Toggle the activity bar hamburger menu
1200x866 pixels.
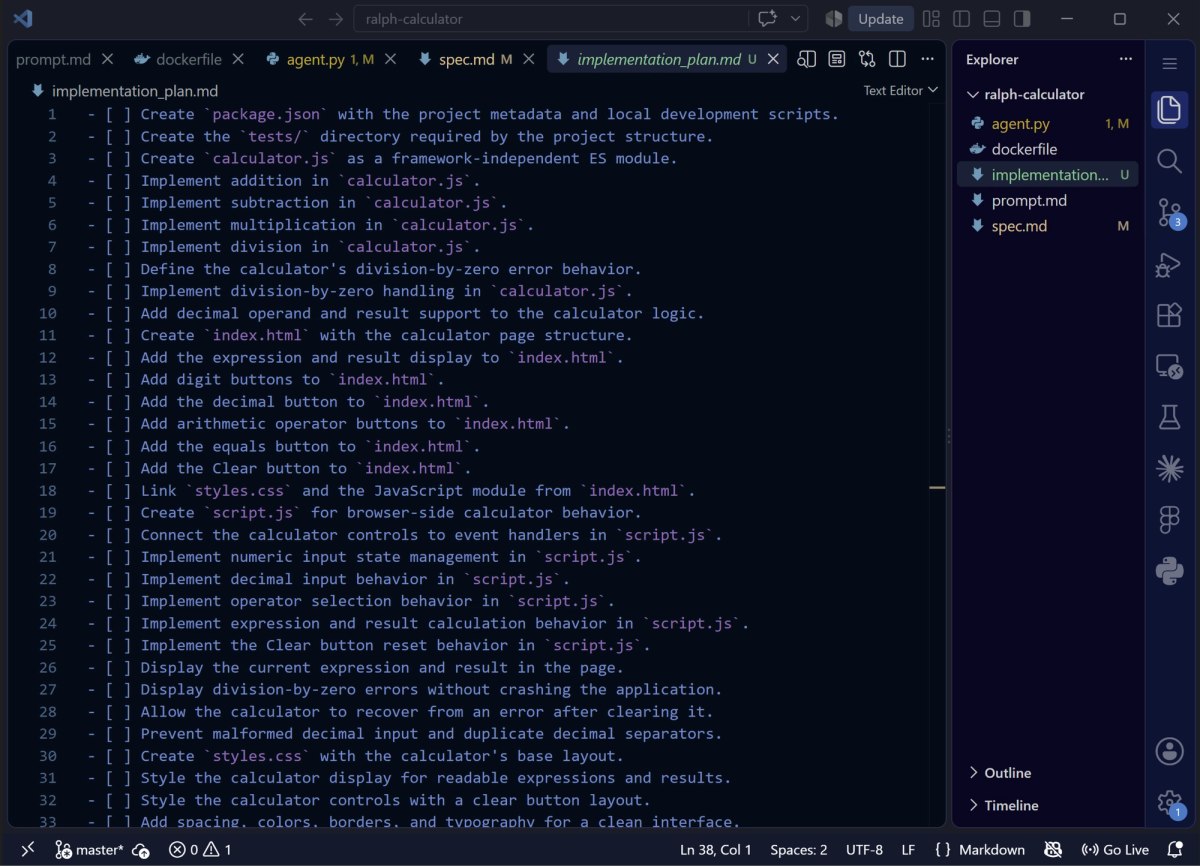tap(1169, 64)
